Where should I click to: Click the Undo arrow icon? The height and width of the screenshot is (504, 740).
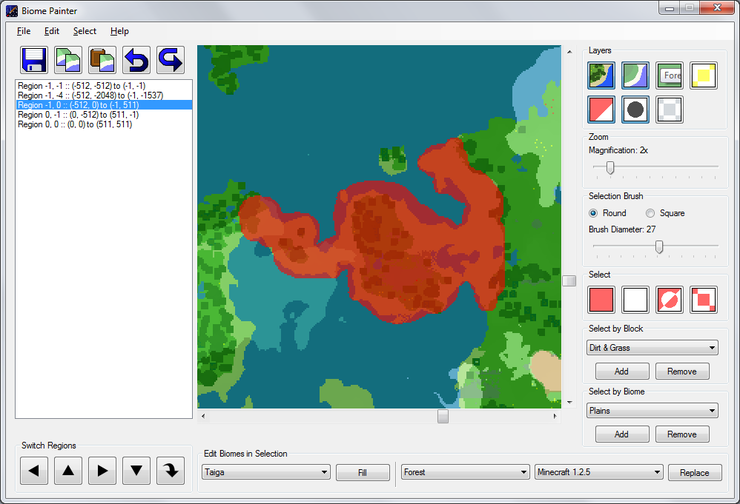click(x=136, y=60)
